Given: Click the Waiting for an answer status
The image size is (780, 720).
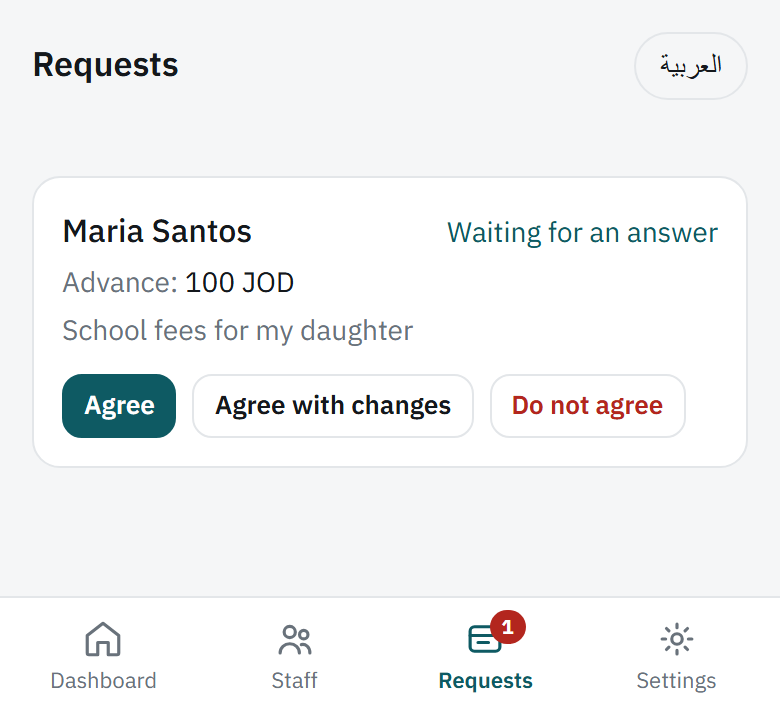Looking at the screenshot, I should point(583,232).
